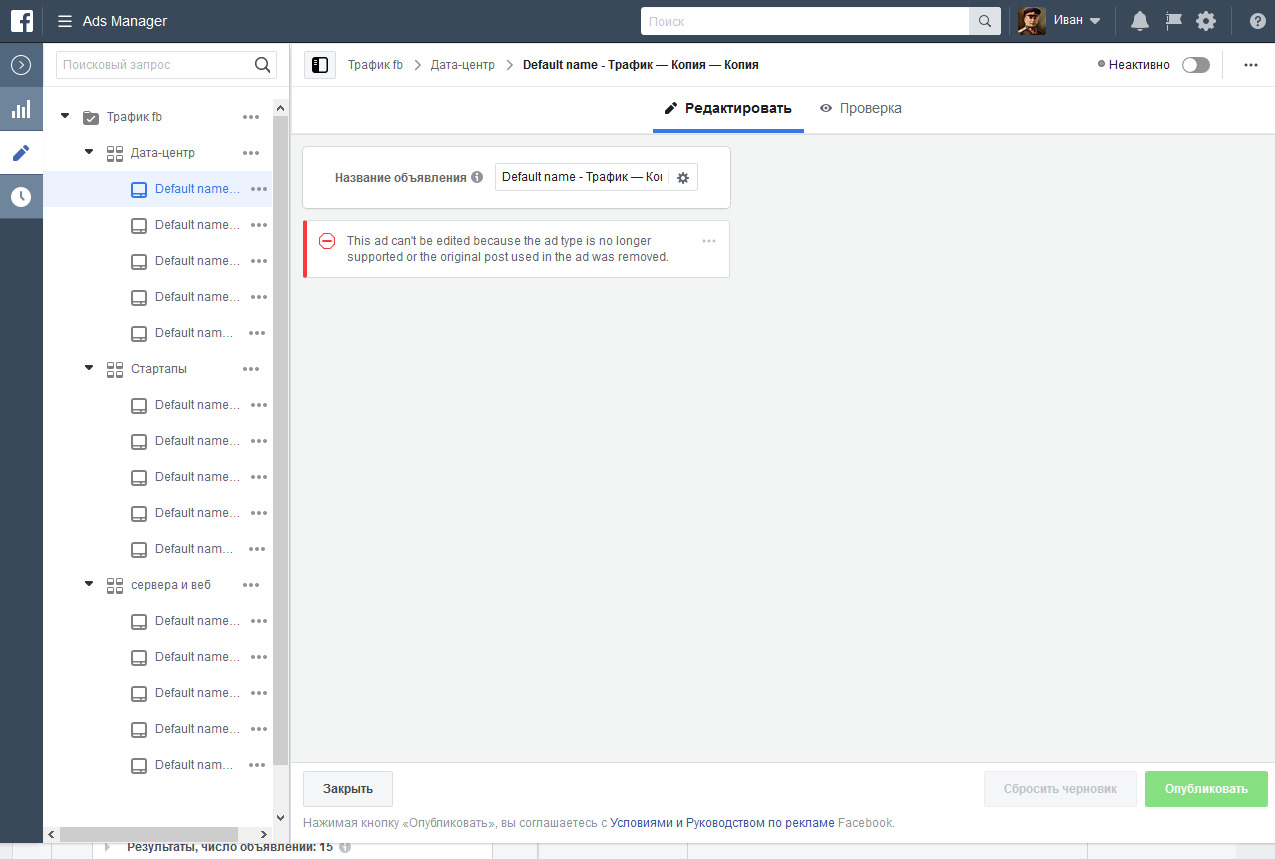This screenshot has height=859, width=1275.
Task: Toggle the Неактивно status switch
Action: (1195, 65)
